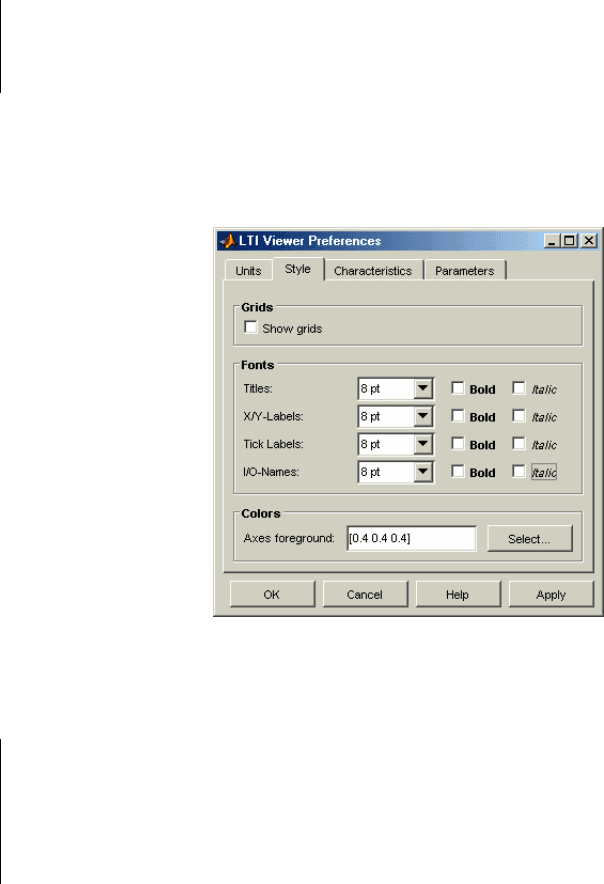Click the MATLAB logo icon in title bar

(228, 241)
